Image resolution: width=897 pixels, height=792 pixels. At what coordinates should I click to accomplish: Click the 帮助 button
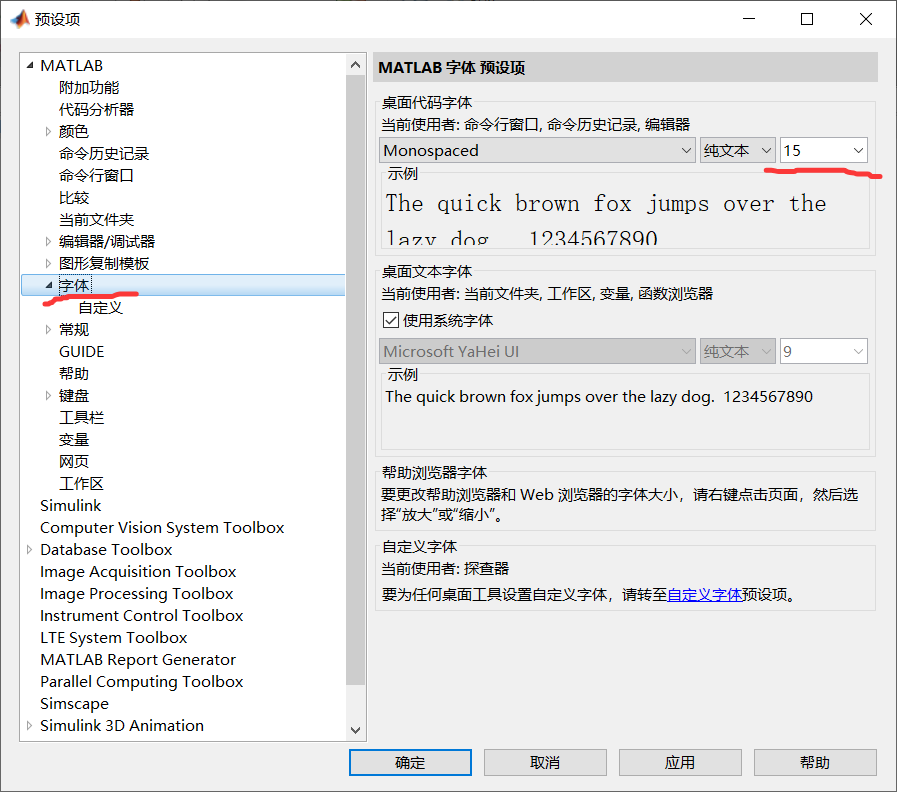815,762
